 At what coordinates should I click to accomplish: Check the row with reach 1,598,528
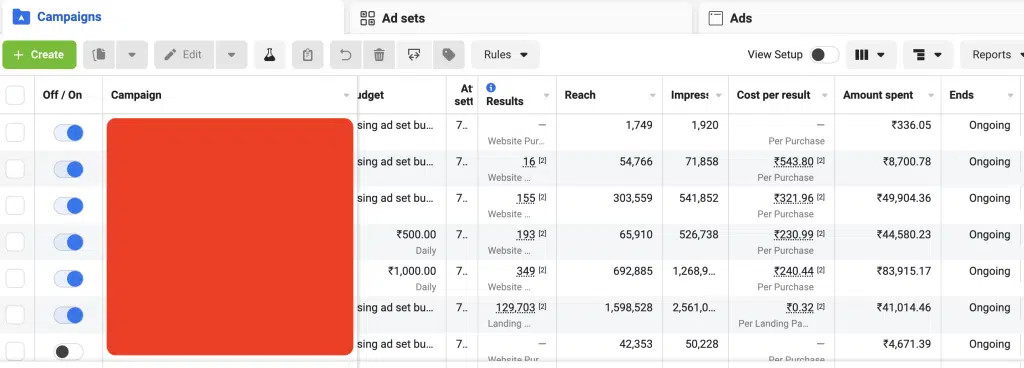click(x=15, y=316)
